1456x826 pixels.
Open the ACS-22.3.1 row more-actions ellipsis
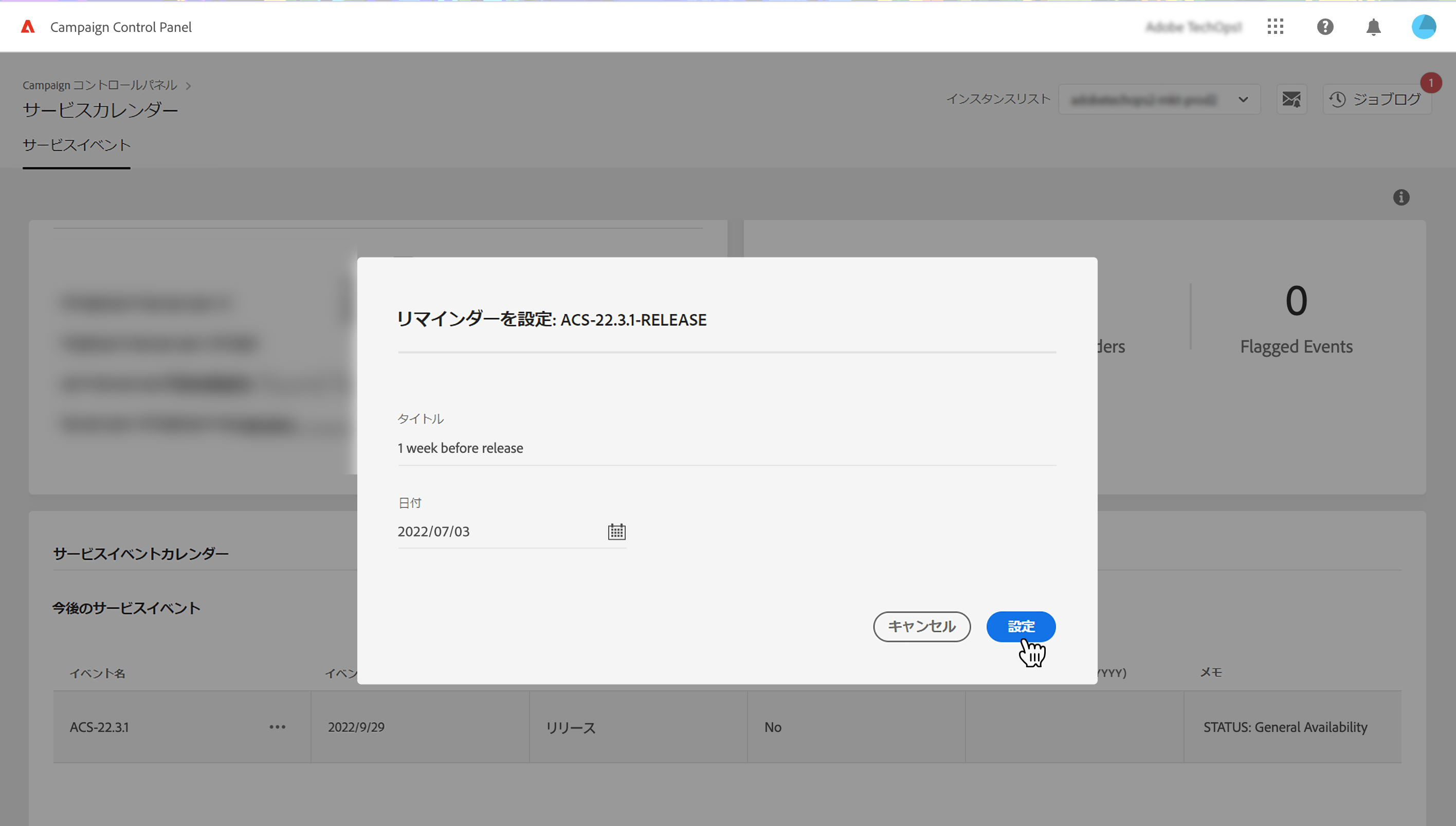click(278, 727)
